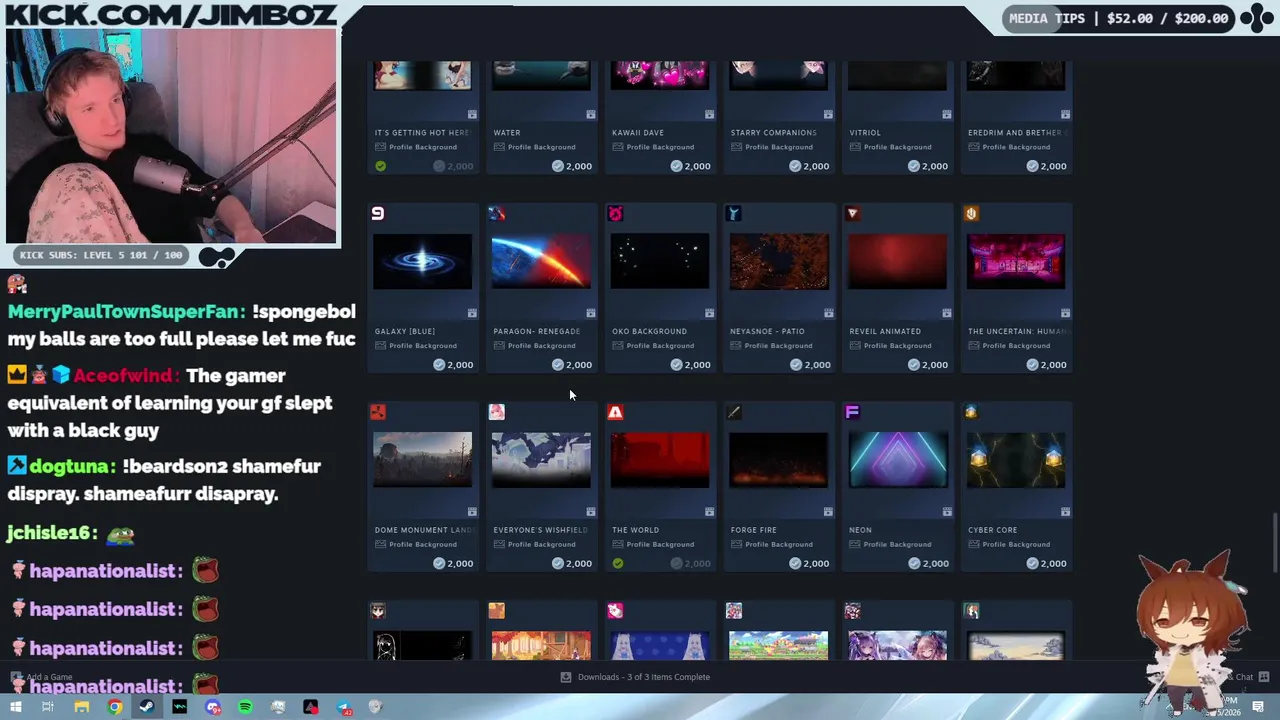Open the Reveil Animated red background thumbnail

point(897,261)
